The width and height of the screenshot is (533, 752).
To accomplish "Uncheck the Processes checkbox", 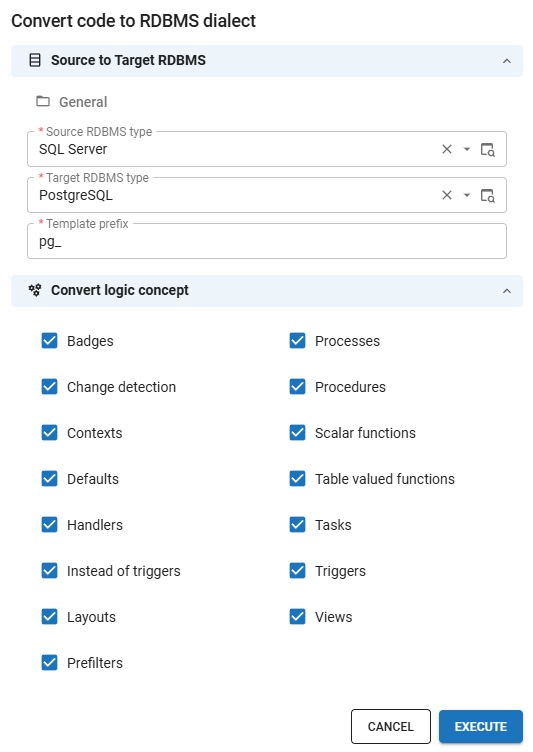I will coord(297,341).
